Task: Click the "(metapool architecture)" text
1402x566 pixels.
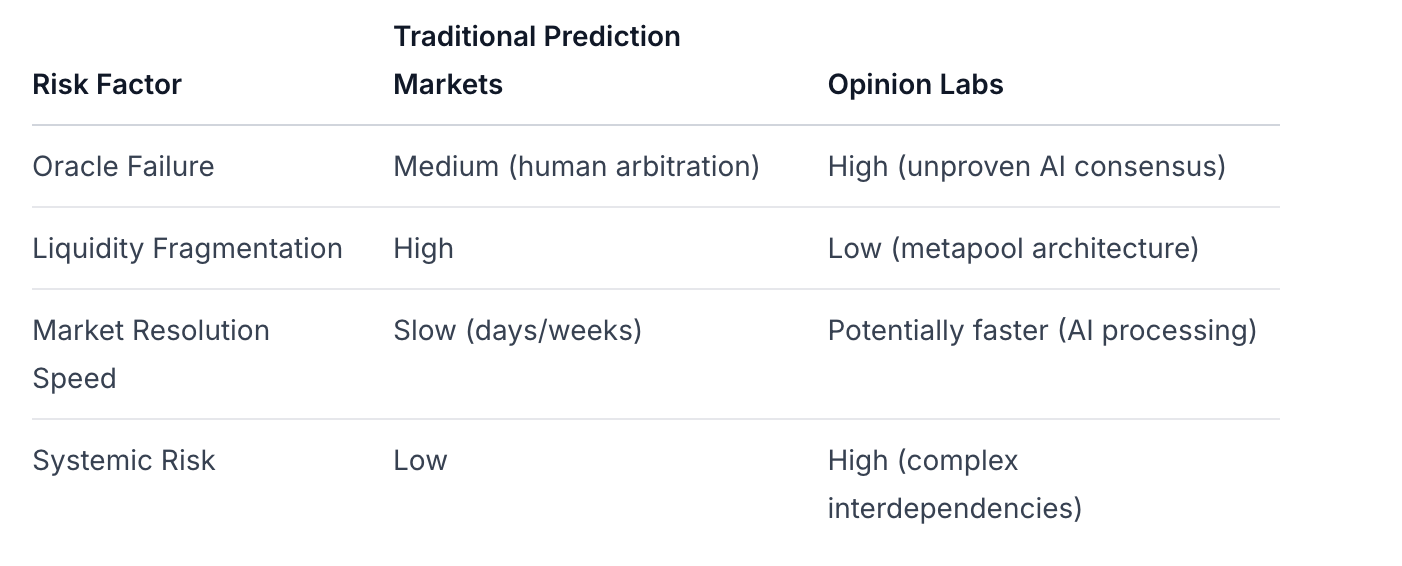Action: pos(1044,248)
